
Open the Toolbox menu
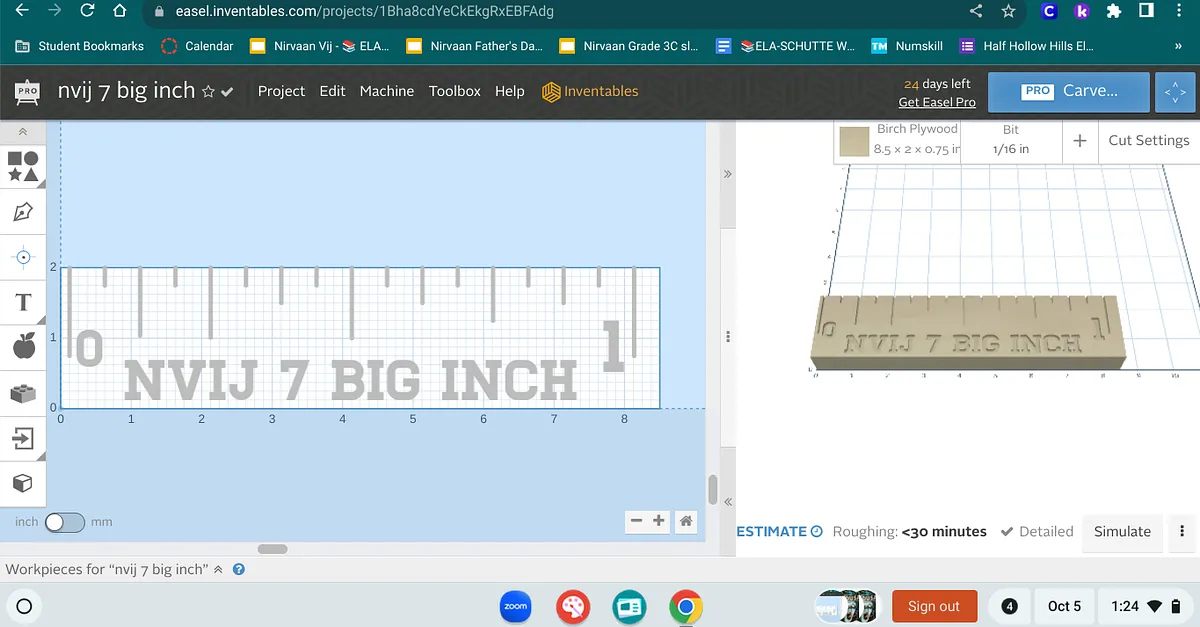[x=454, y=91]
